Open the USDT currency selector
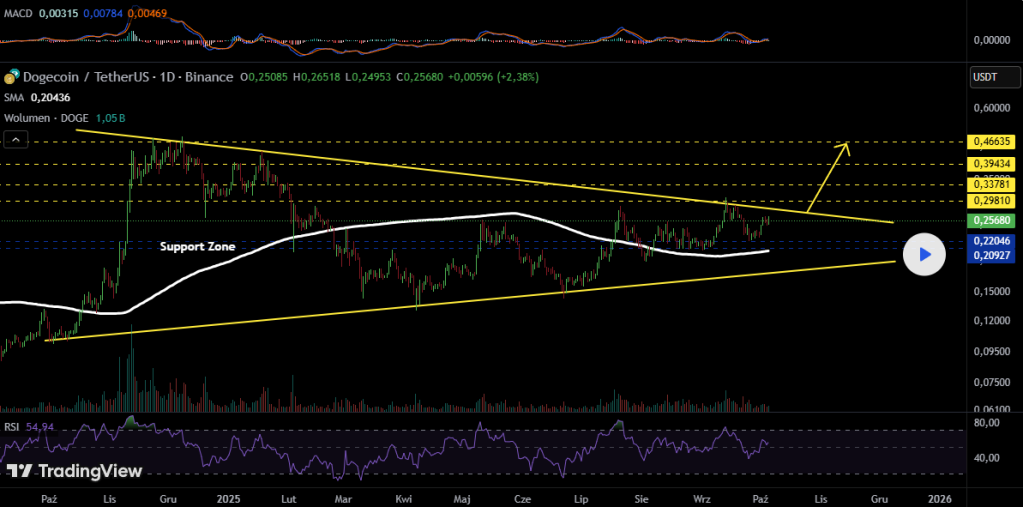The height and width of the screenshot is (507, 1023). 985,77
